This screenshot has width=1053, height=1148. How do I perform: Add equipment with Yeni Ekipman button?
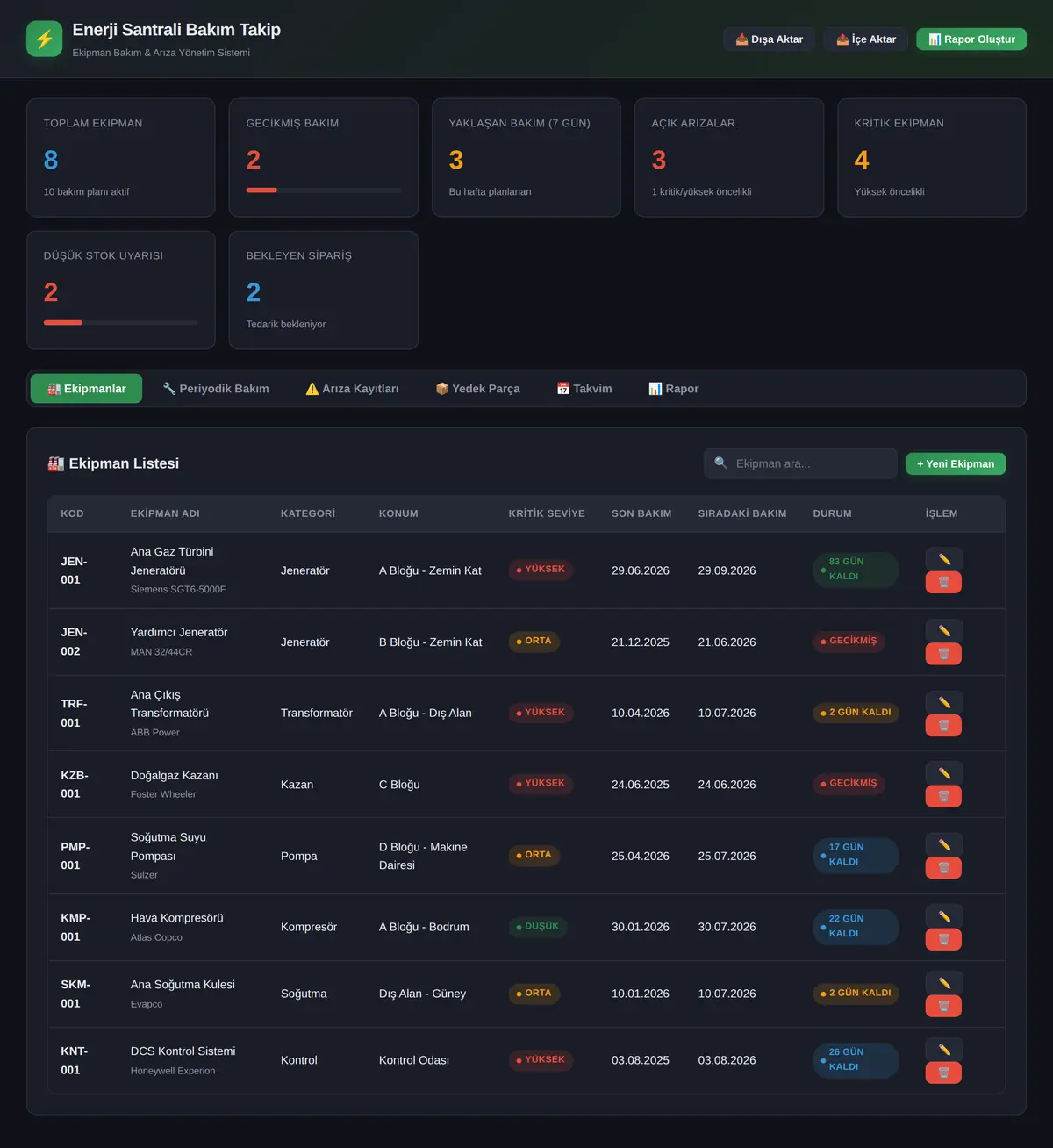[x=956, y=463]
